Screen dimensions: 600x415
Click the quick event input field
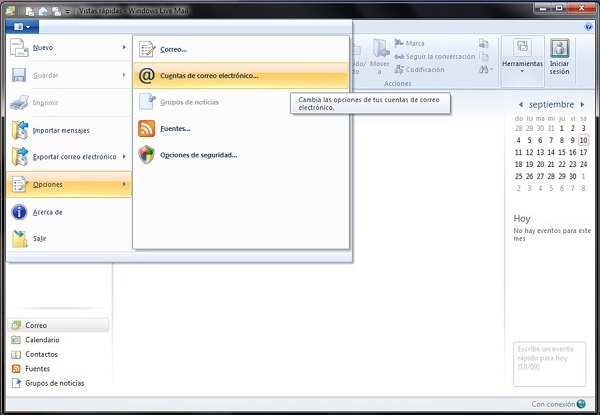[x=549, y=364]
